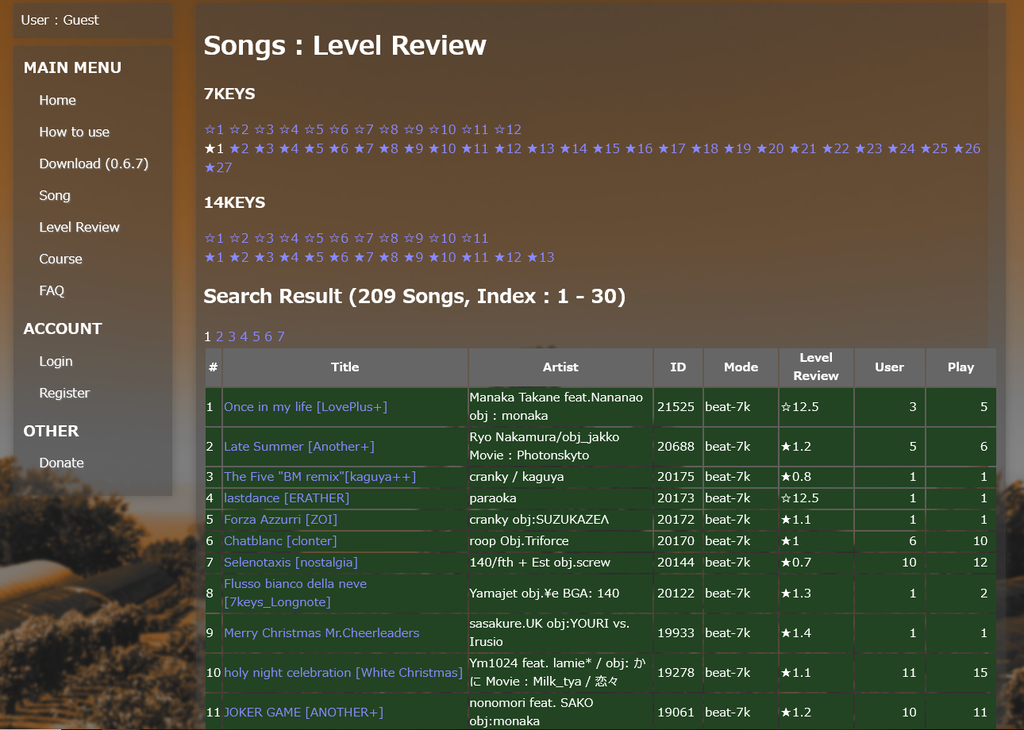Screen dimensions: 1024x730
Task: Go to results page 5
Action: (x=256, y=336)
